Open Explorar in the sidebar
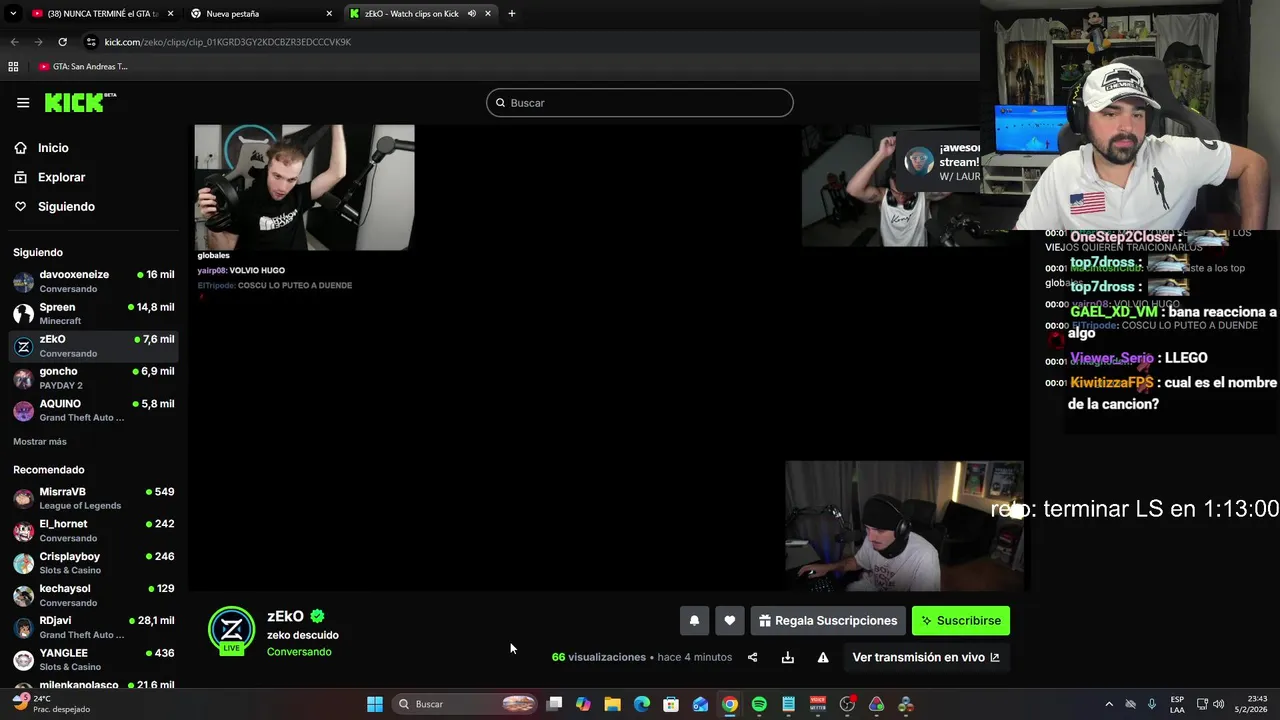Screen dimensions: 1280x720 point(61,177)
